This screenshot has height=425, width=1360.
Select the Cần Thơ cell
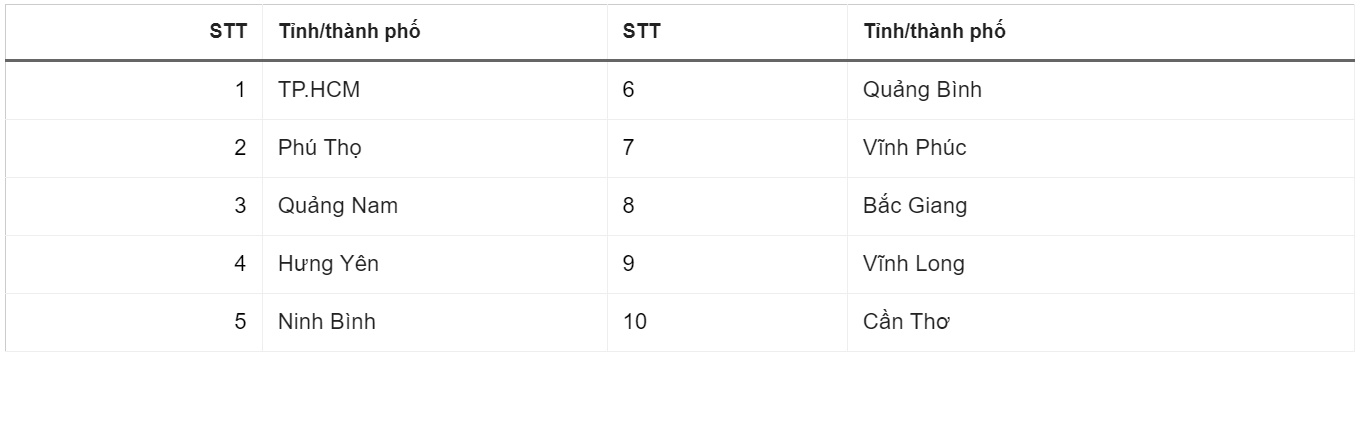906,322
